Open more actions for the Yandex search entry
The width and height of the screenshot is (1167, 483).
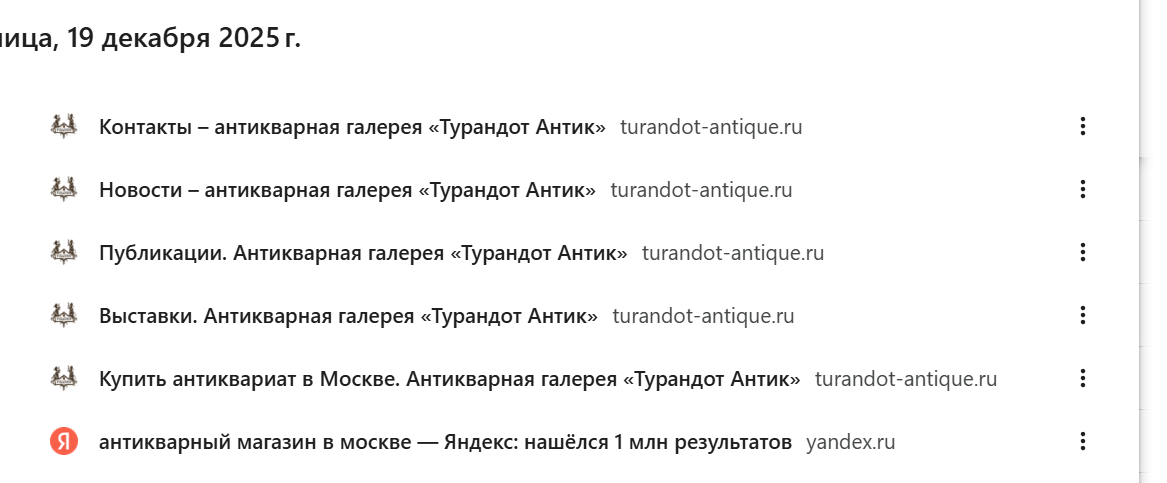click(1082, 441)
